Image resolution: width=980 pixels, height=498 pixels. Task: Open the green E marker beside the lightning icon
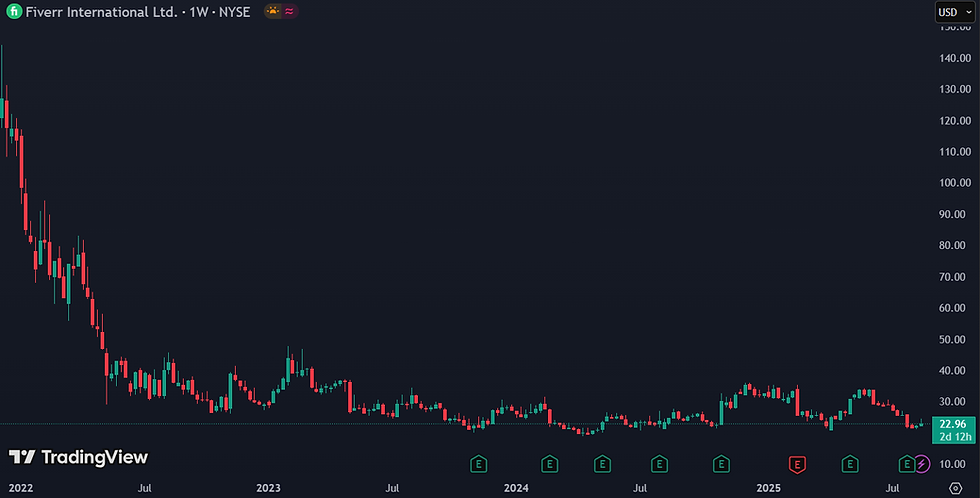click(906, 464)
